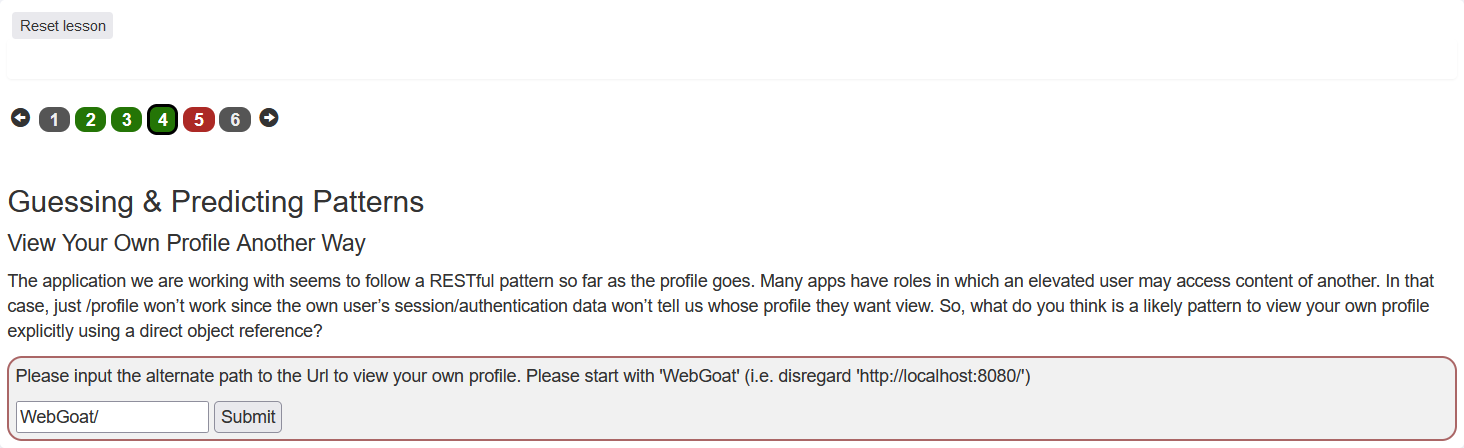Select green page 3 indicator
Screen dimensions: 1464x448
[126, 120]
